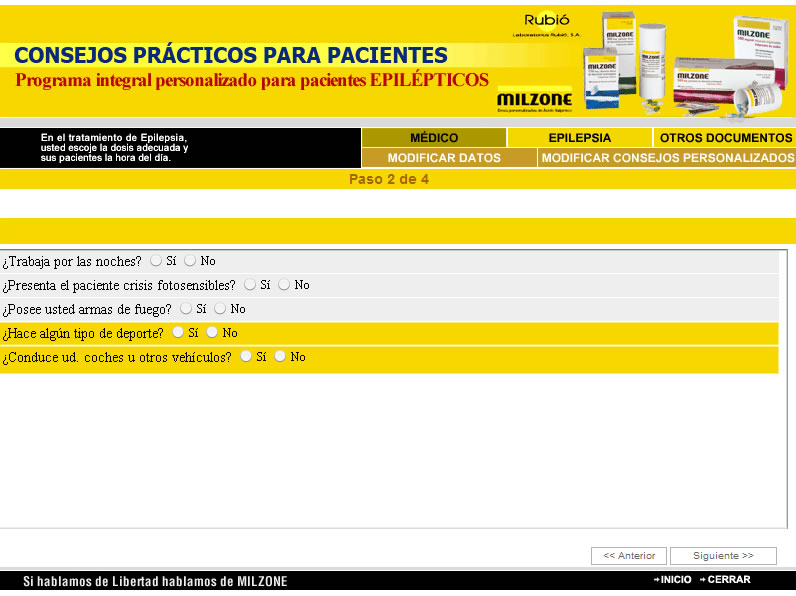
Task: Click '¿Hace algún tipo de deporte?' text
Action: click(83, 333)
